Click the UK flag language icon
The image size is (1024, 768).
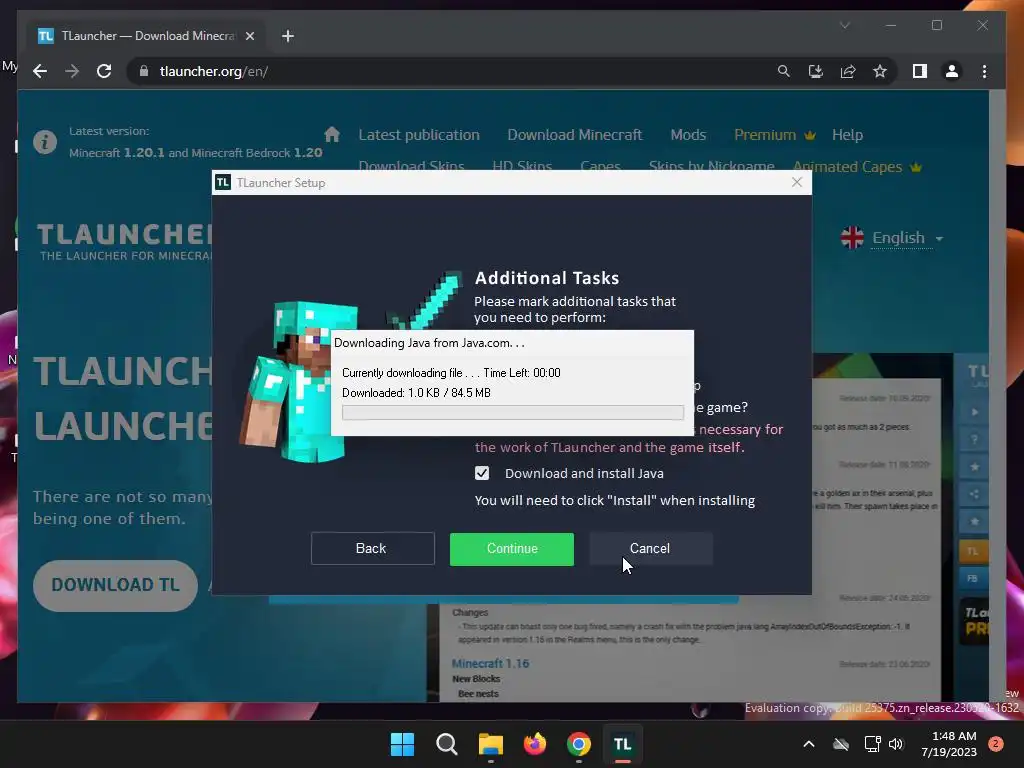tap(852, 238)
